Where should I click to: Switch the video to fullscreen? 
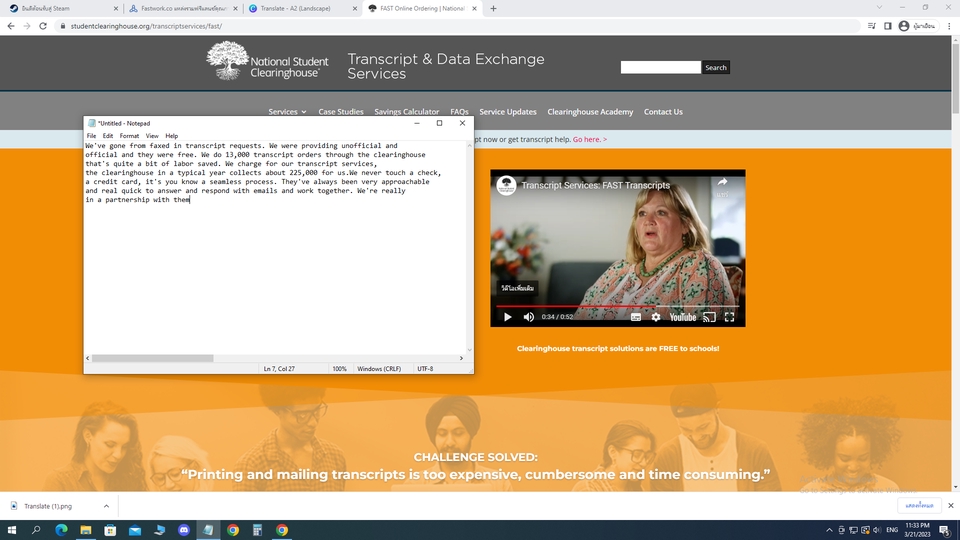[x=729, y=317]
